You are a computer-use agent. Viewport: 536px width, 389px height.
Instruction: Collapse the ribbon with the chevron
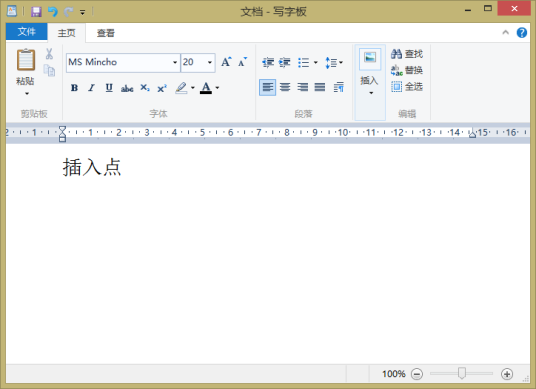click(x=505, y=33)
